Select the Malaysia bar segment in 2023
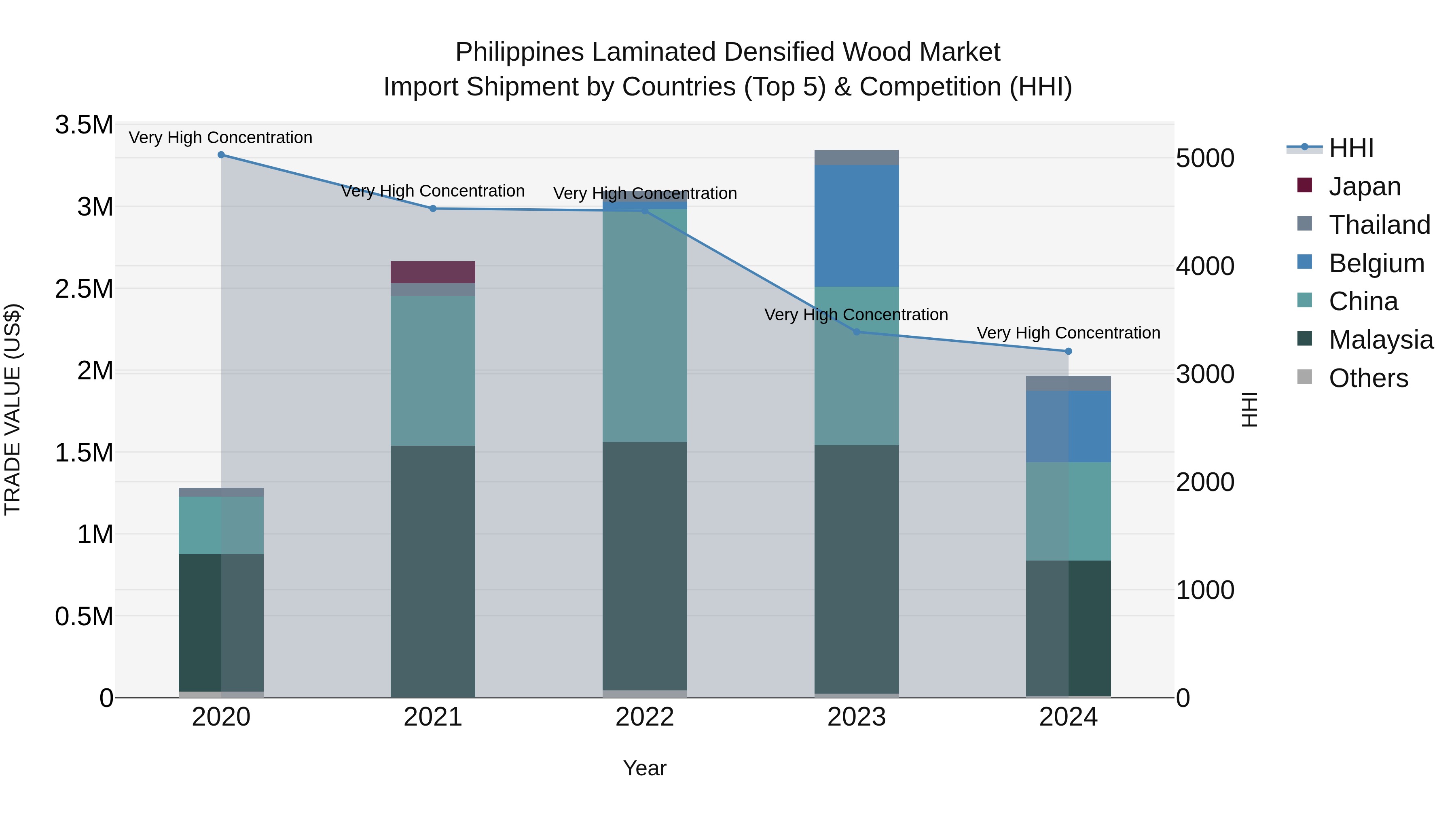The width and height of the screenshot is (1456, 819). click(856, 570)
